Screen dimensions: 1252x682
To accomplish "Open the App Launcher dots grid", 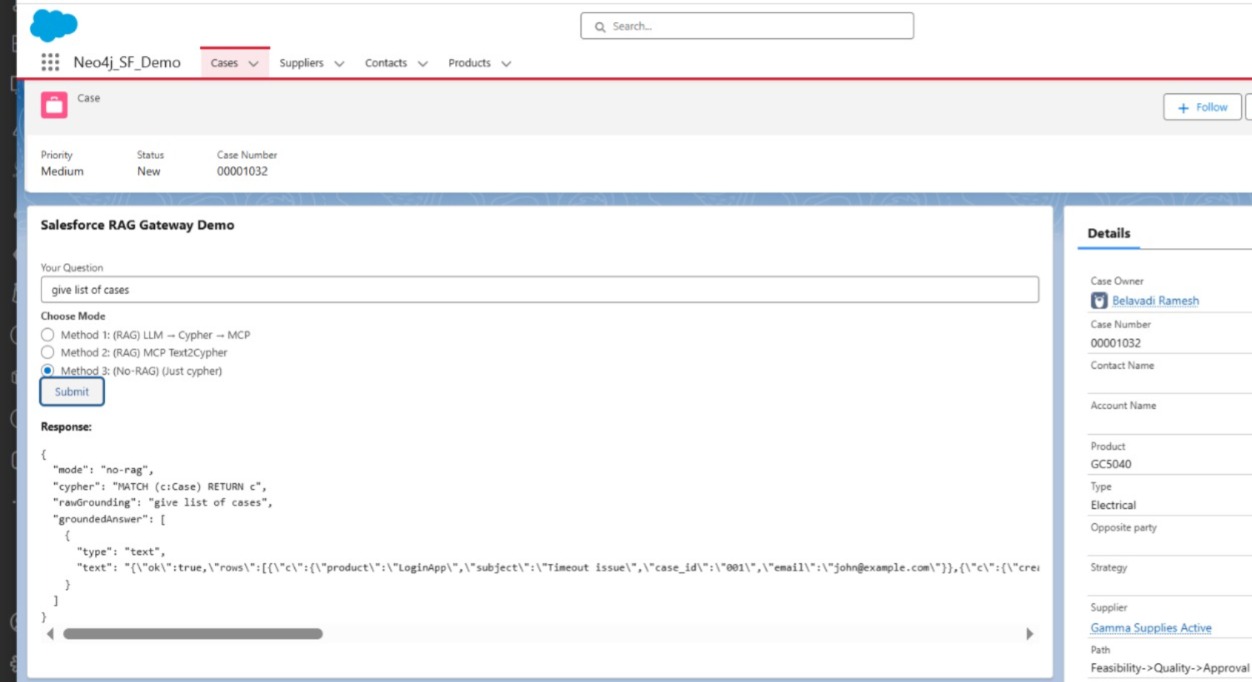I will tap(50, 63).
